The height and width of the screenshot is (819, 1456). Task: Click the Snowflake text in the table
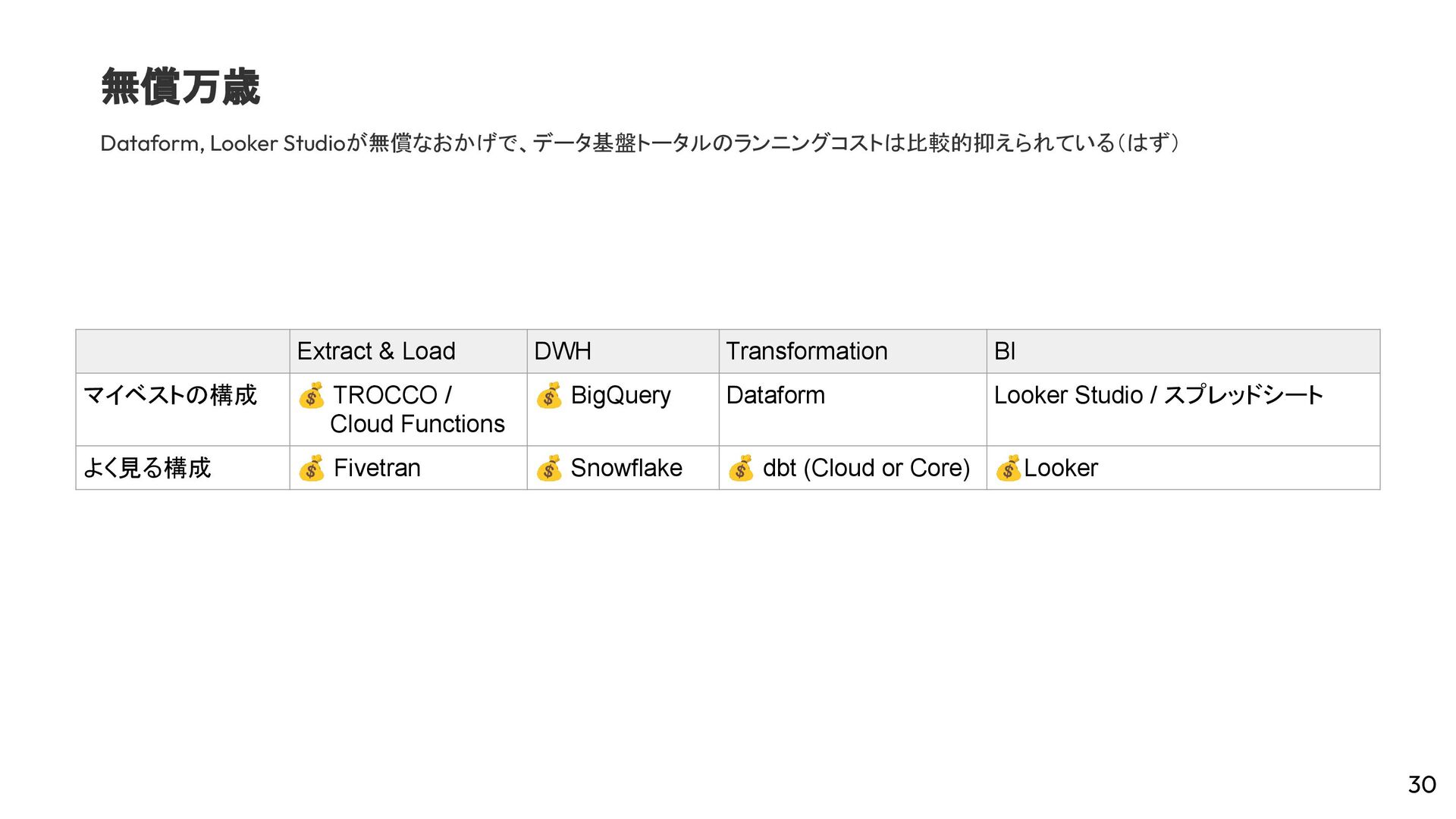click(x=626, y=468)
